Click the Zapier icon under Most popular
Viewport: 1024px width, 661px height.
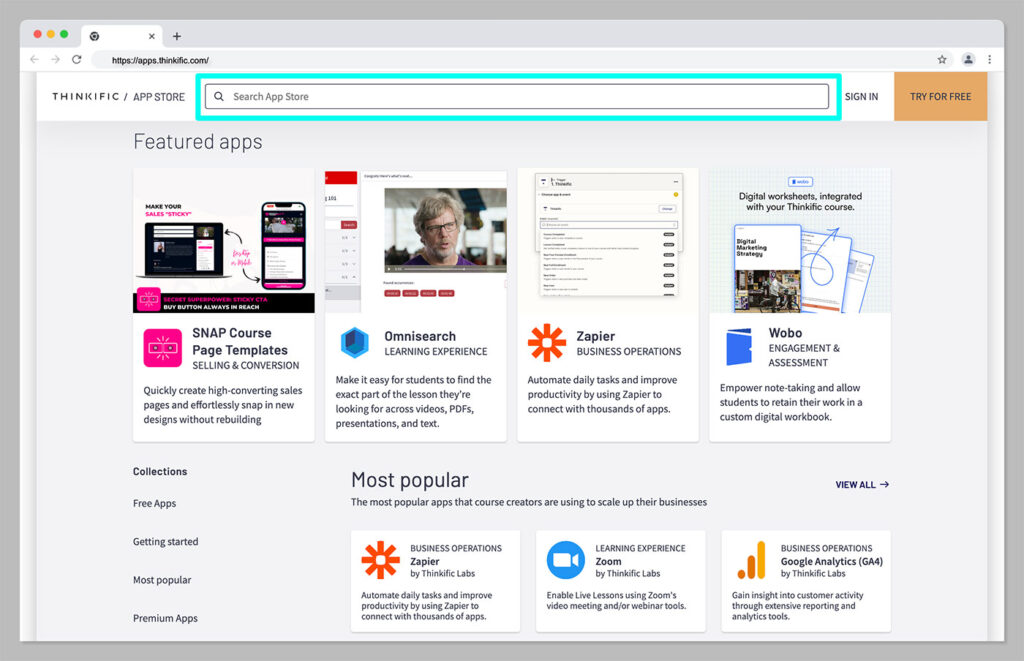380,560
